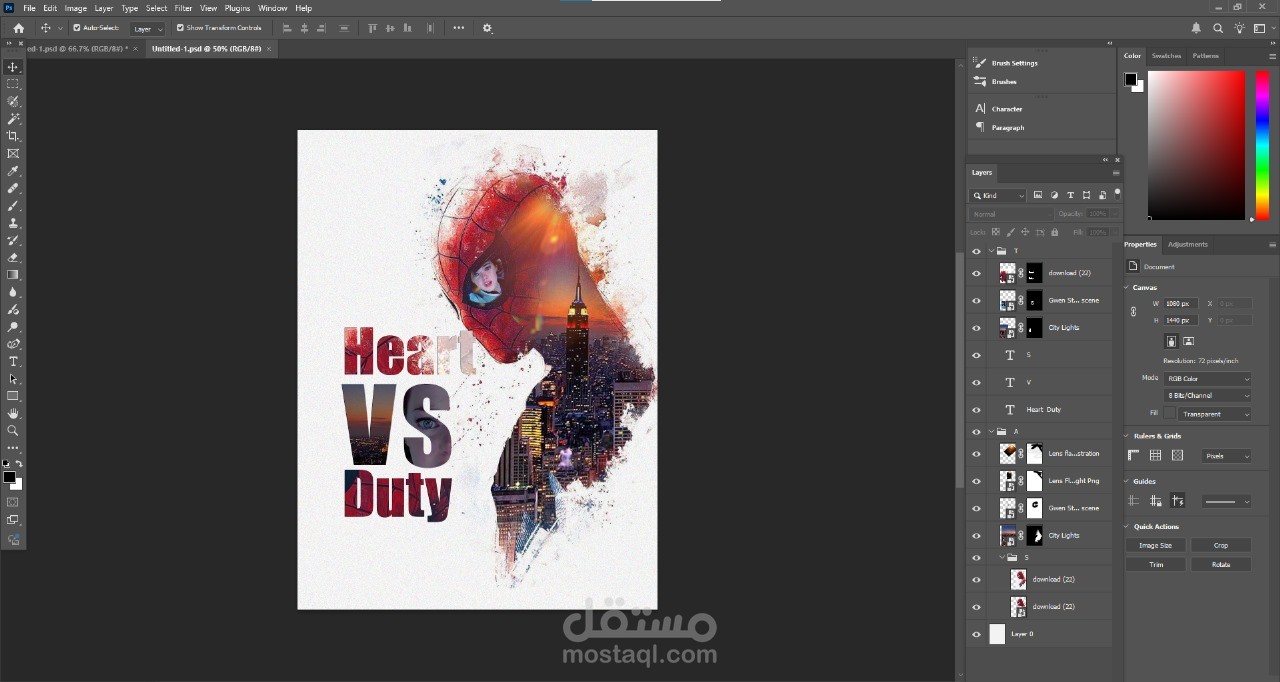Image resolution: width=1280 pixels, height=682 pixels.
Task: Select the Frame tool
Action: [13, 154]
